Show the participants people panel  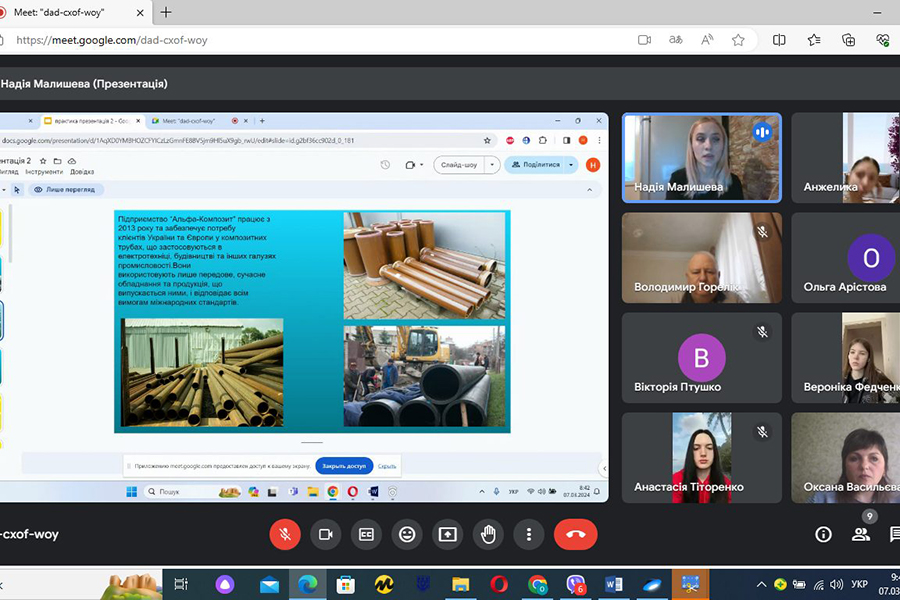pyautogui.click(x=860, y=534)
